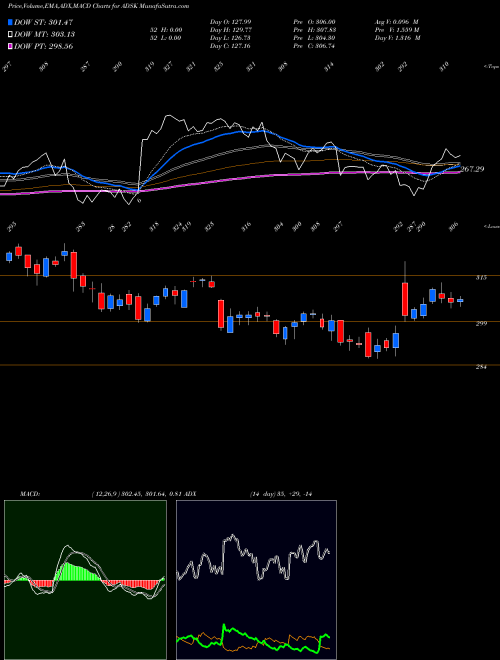Viewport: 500px width, 660px height.
Task: Click the tall red candle near the 315 line on the right
Action: point(405,299)
